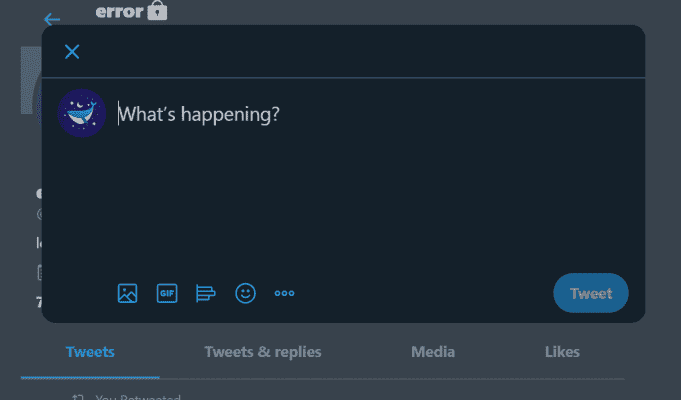681x400 pixels.
Task: Click the retweet icon near You Retweeted
Action: pyautogui.click(x=77, y=397)
